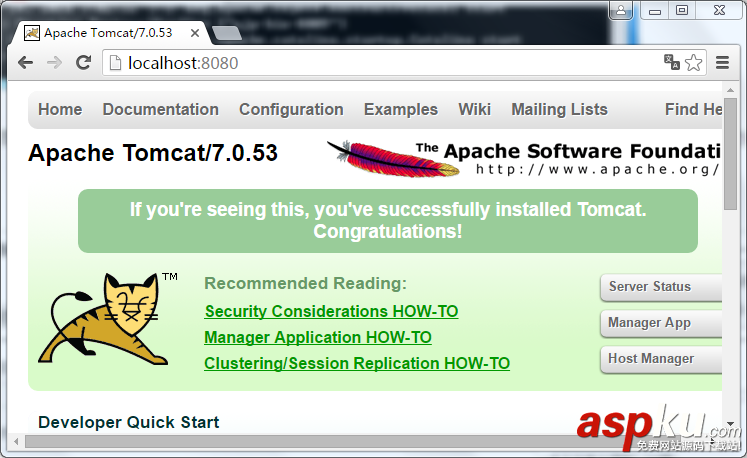
Task: Click the Tomcat cat logo image
Action: click(107, 318)
